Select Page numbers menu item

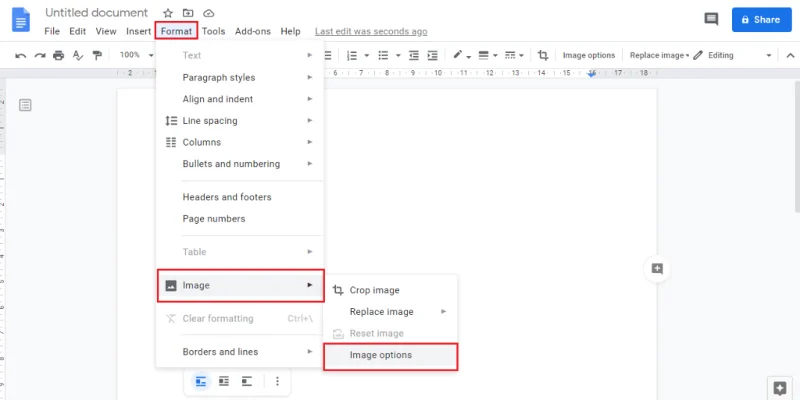tap(240, 219)
